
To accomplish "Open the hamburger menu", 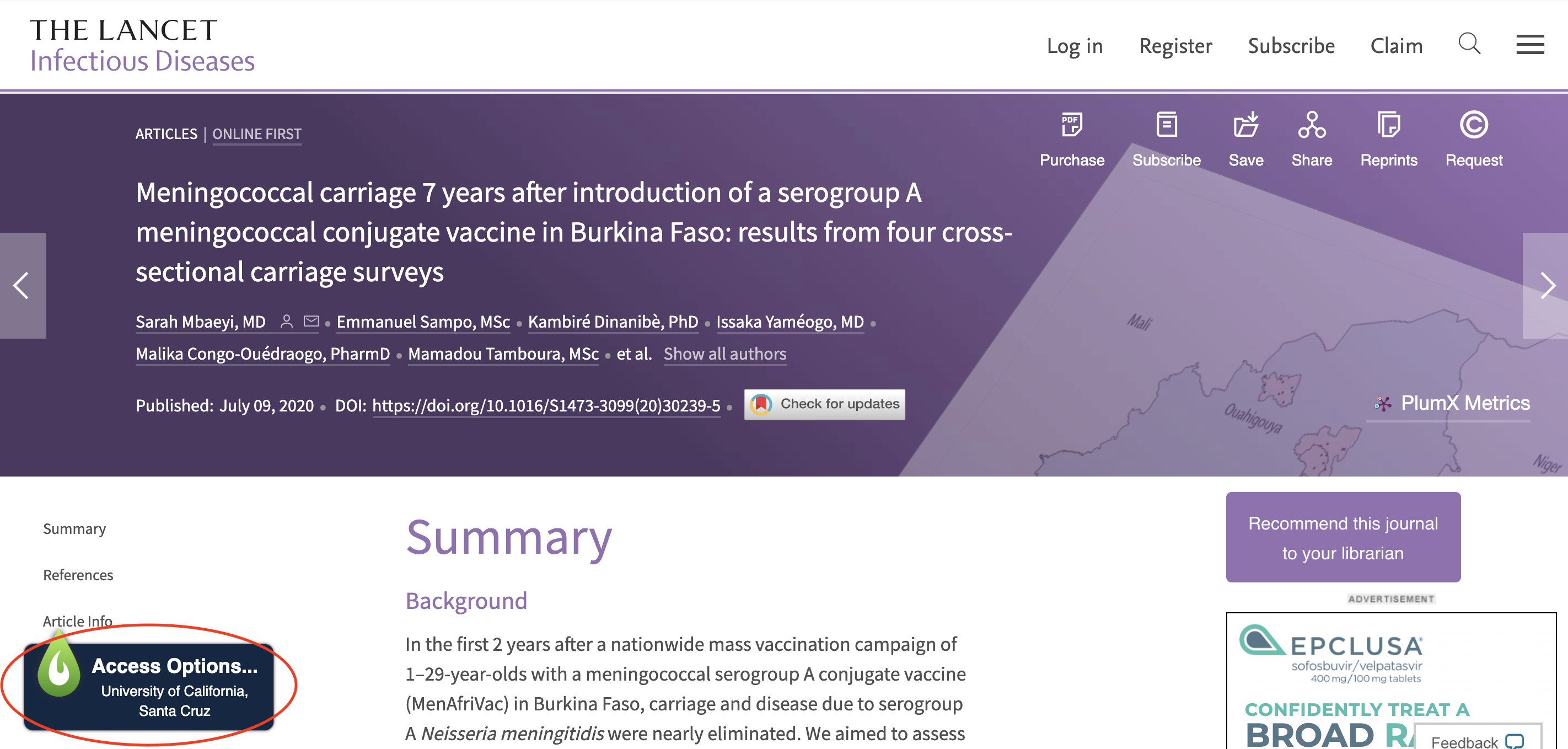I will click(1529, 45).
